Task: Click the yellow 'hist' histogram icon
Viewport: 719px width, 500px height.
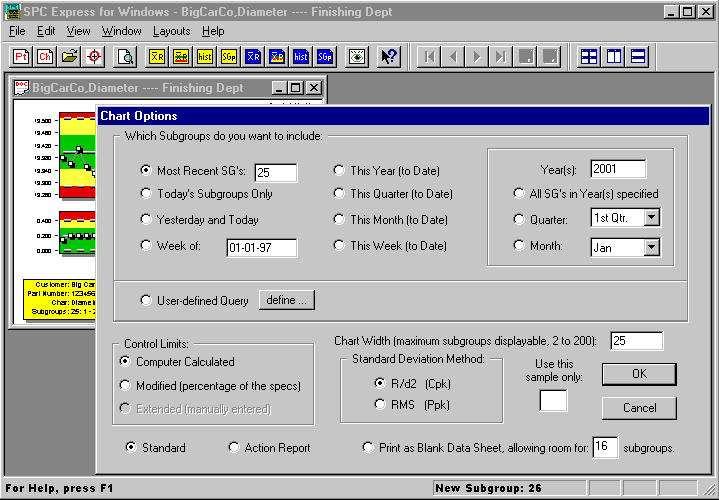Action: click(205, 56)
